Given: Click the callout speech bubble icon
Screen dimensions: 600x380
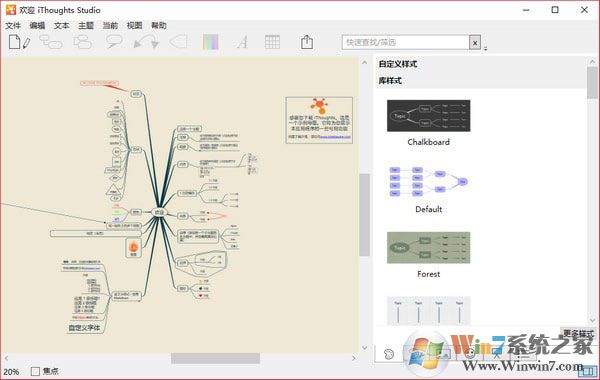Looking at the screenshot, I should point(114,42).
